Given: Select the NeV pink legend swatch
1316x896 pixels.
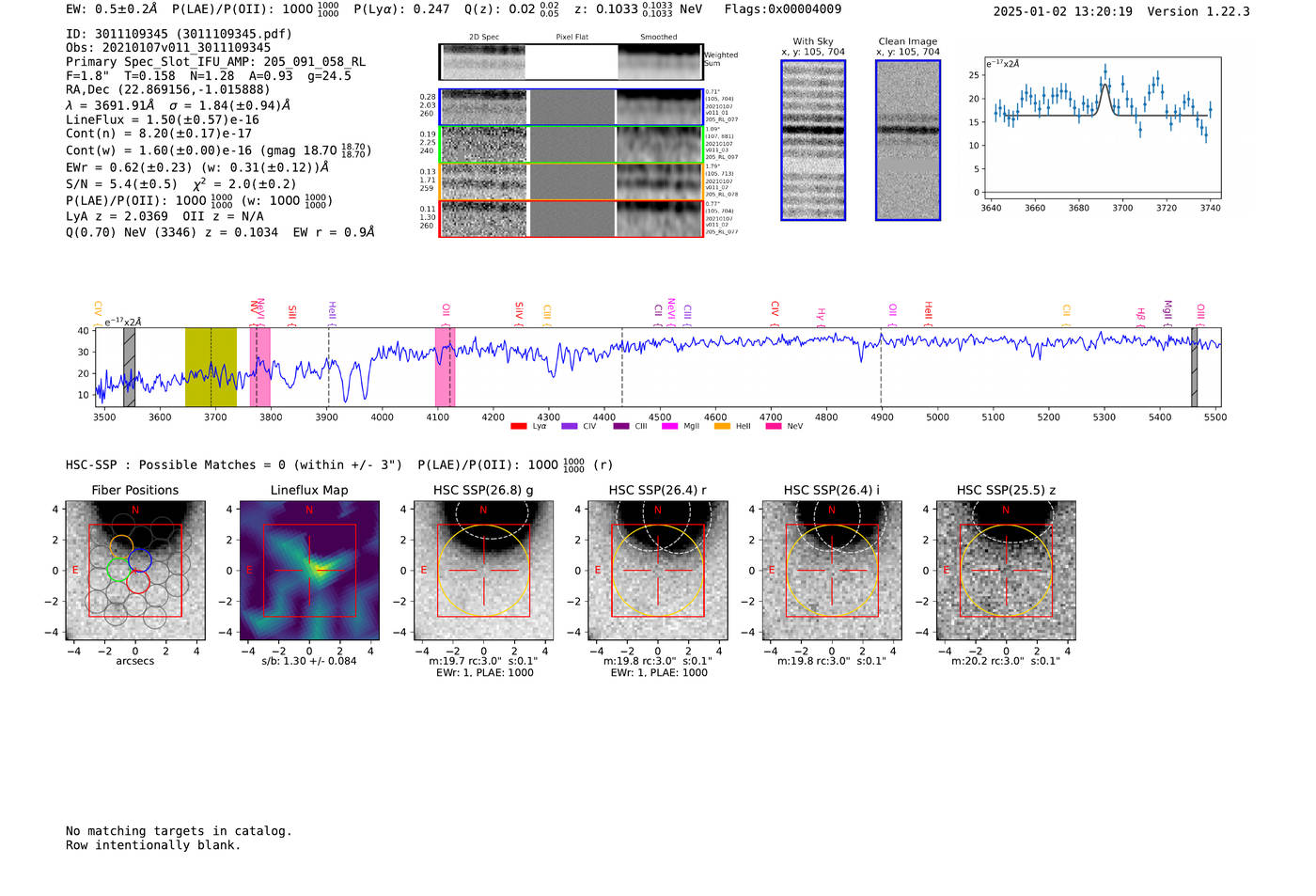Looking at the screenshot, I should coord(774,426).
